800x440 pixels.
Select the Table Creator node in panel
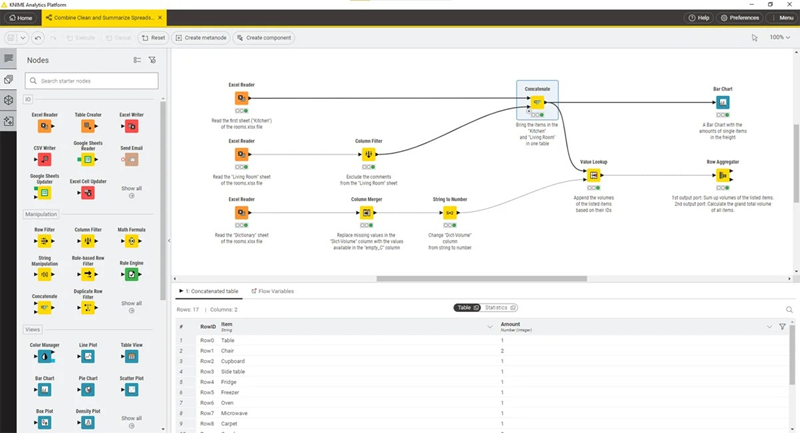point(88,126)
